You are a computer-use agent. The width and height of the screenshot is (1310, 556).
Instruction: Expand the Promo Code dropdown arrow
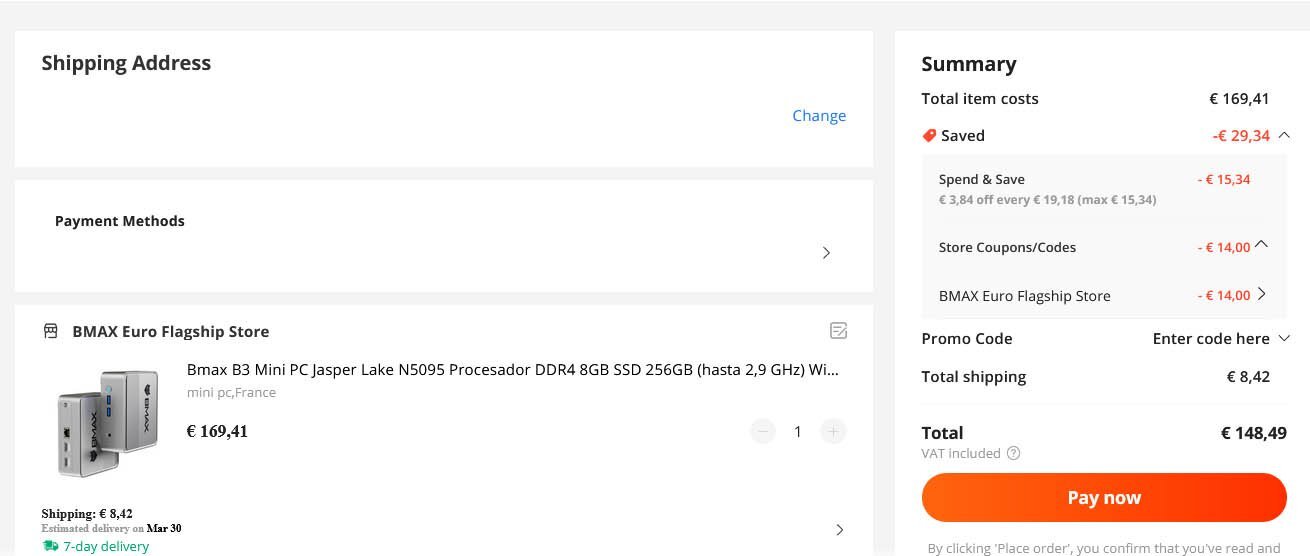[1284, 338]
